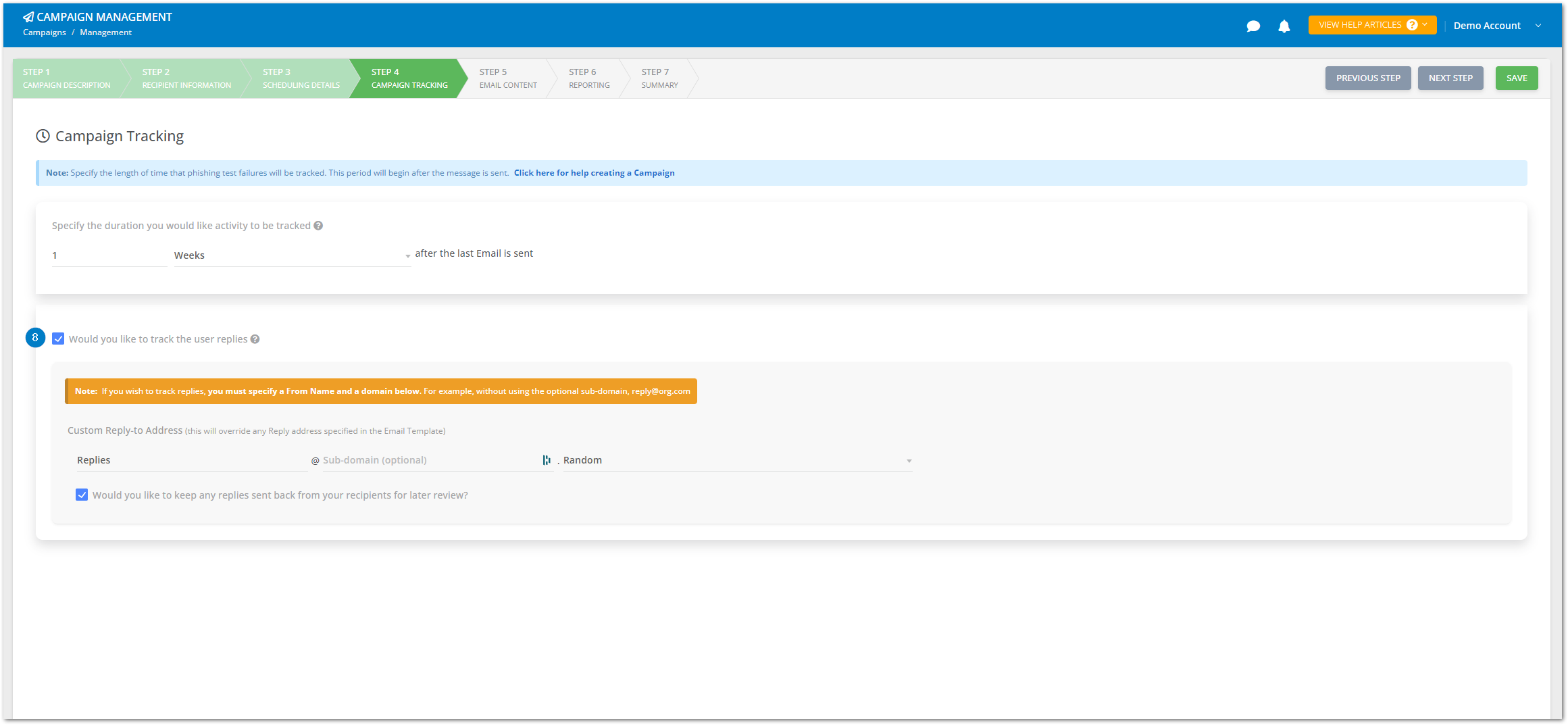The image size is (1568, 725).
Task: Open the Weeks duration unit dropdown
Action: point(293,255)
